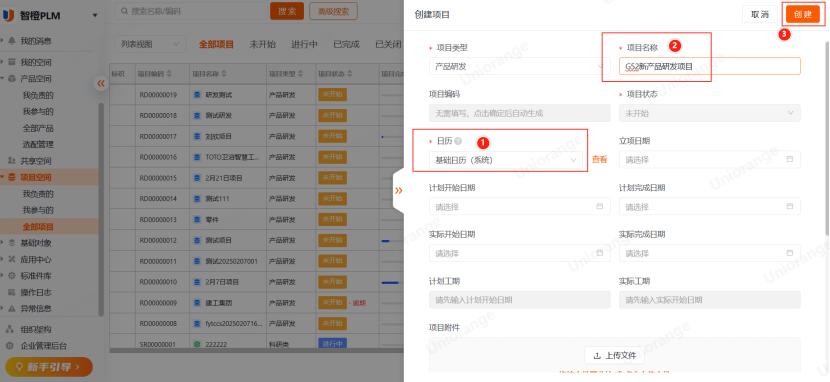Click the 项目空间 stack icon
The image size is (830, 382).
[x=12, y=177]
